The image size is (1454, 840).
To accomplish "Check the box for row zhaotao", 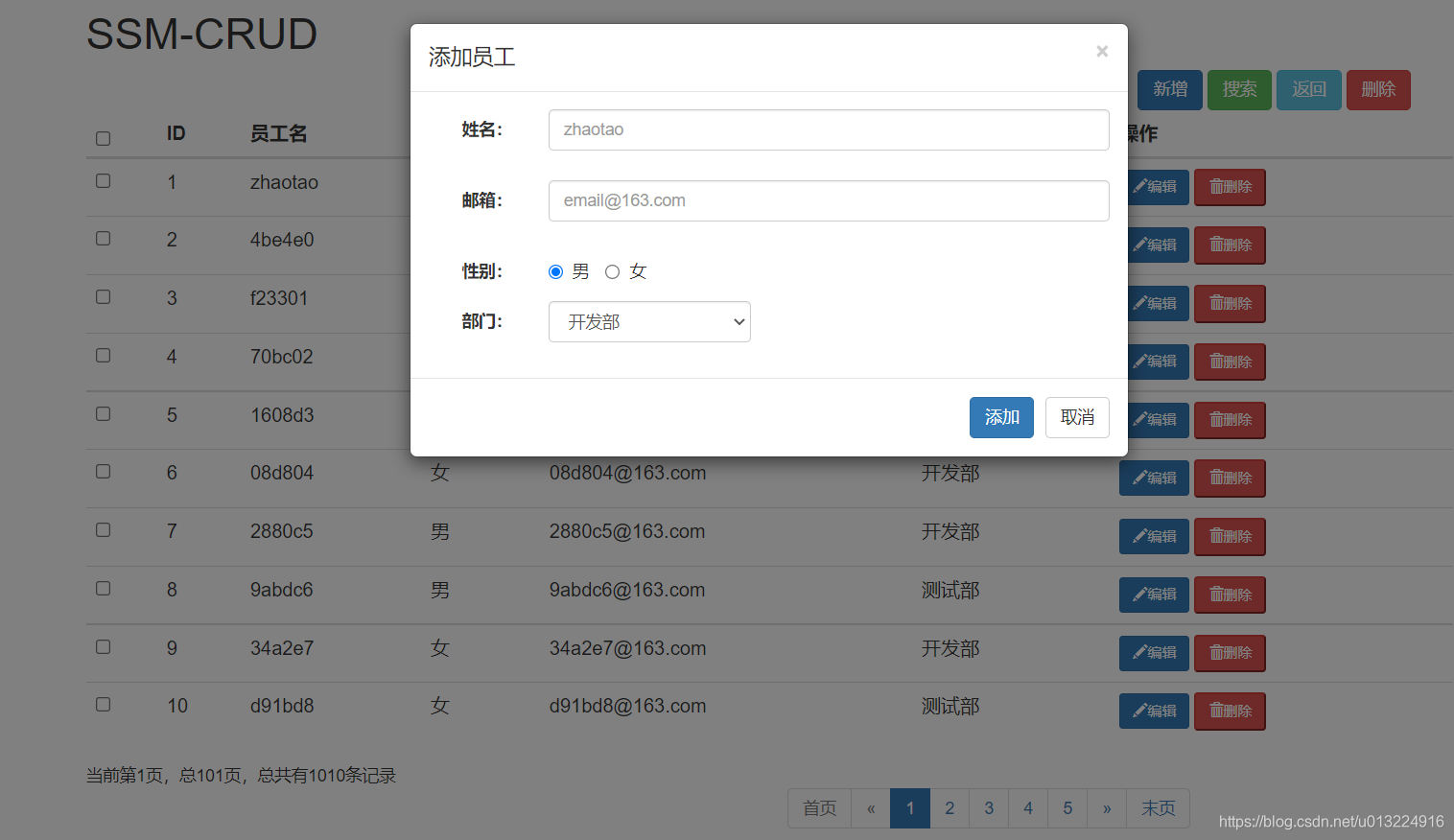I will (104, 180).
